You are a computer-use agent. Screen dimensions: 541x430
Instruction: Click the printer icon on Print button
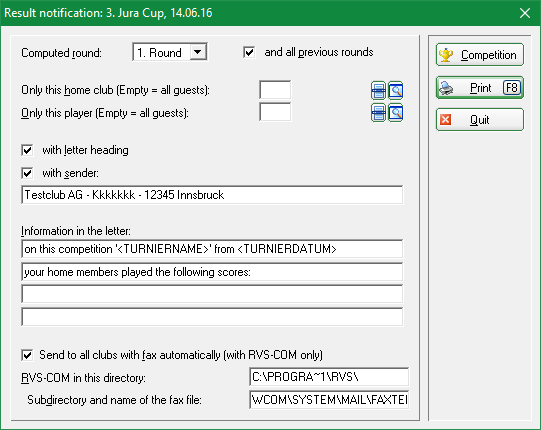(446, 88)
